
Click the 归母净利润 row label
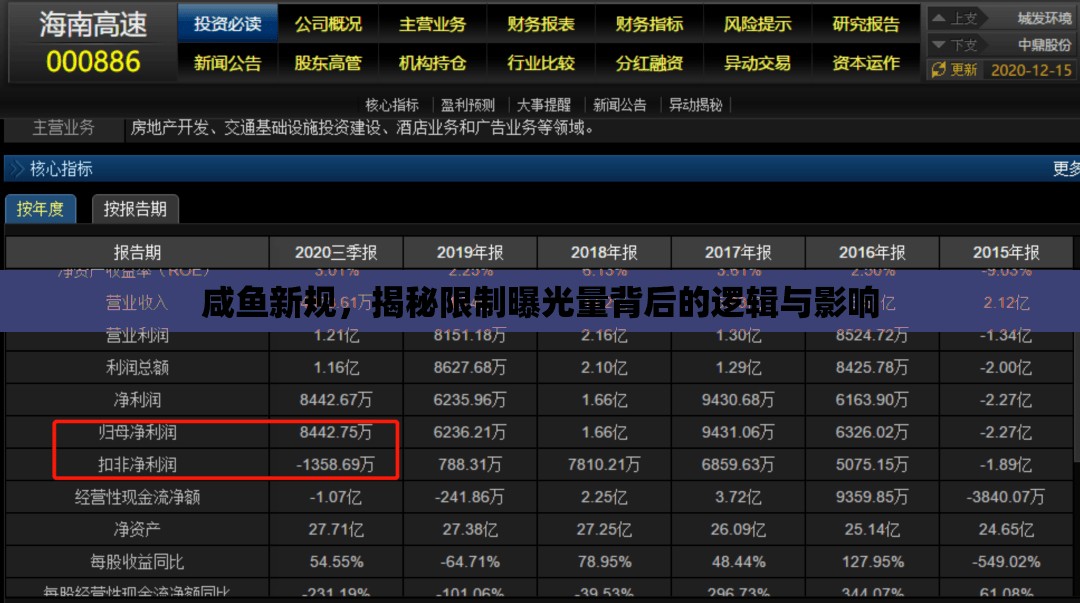[x=137, y=432]
